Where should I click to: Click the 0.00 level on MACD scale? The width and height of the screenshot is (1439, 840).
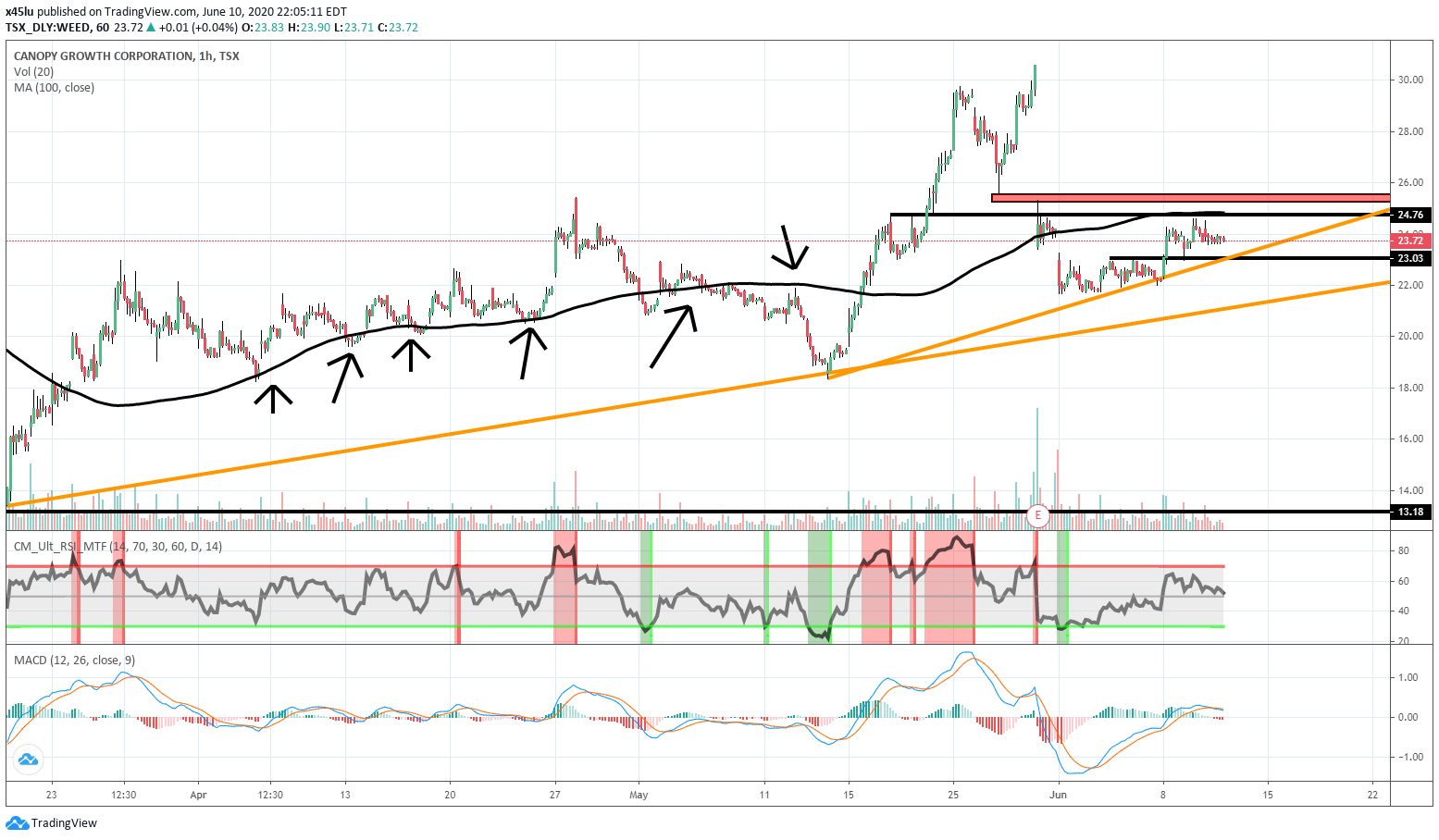coord(1408,718)
